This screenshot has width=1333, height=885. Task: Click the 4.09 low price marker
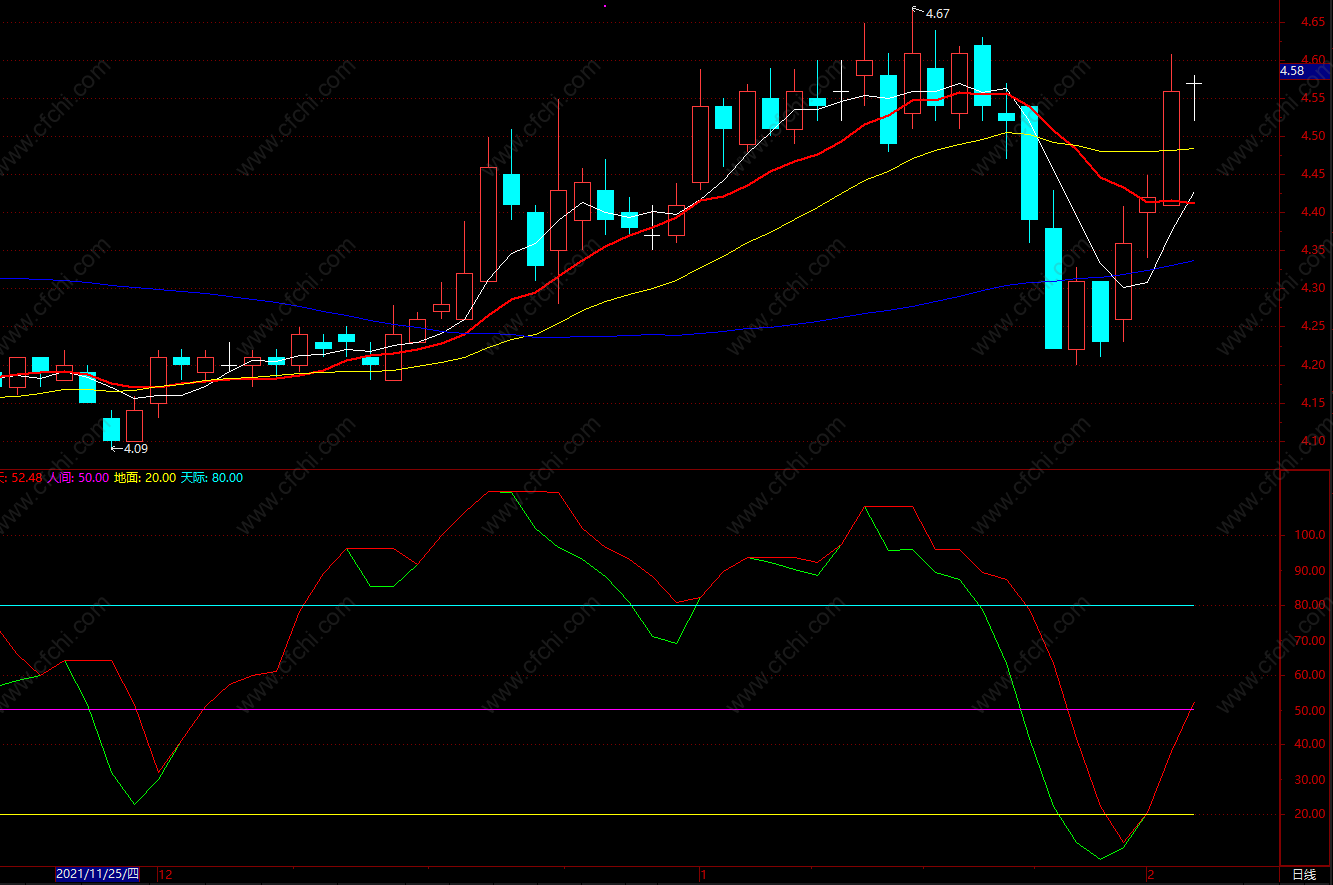[x=135, y=448]
